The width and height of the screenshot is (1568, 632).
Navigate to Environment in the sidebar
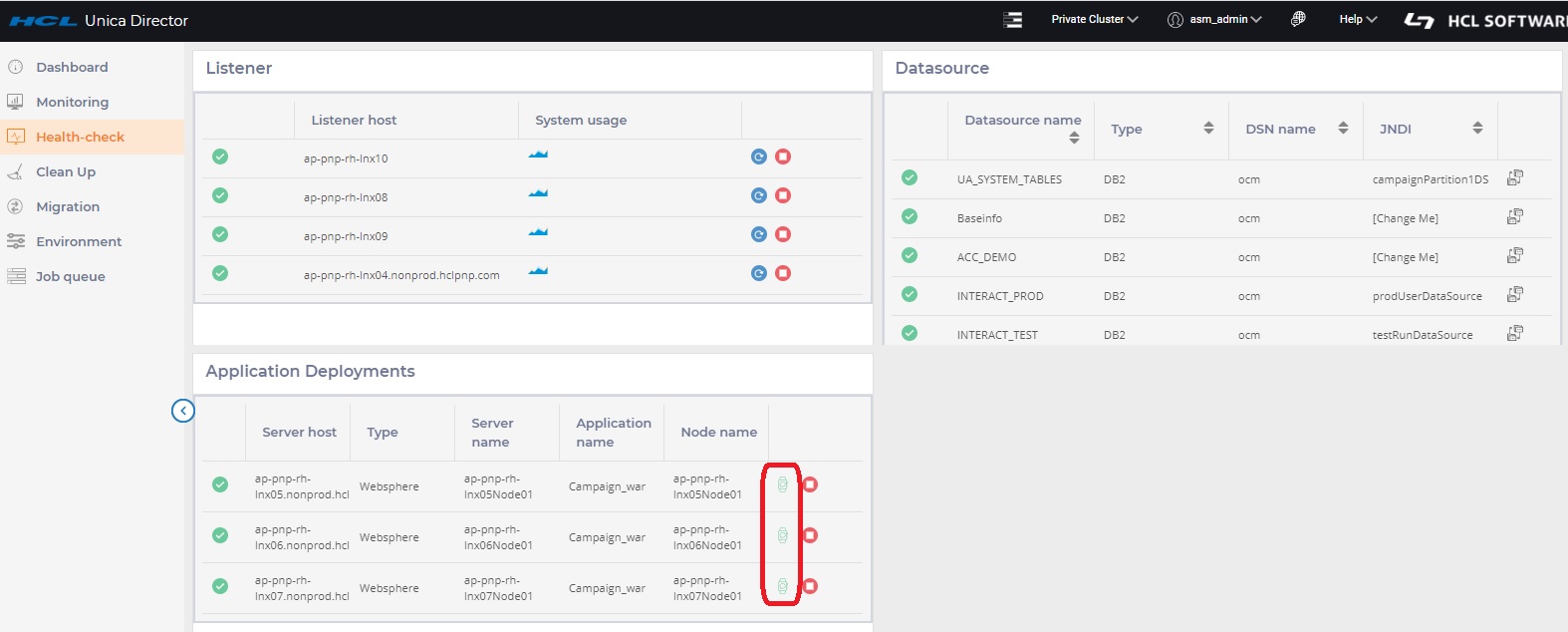(x=79, y=241)
